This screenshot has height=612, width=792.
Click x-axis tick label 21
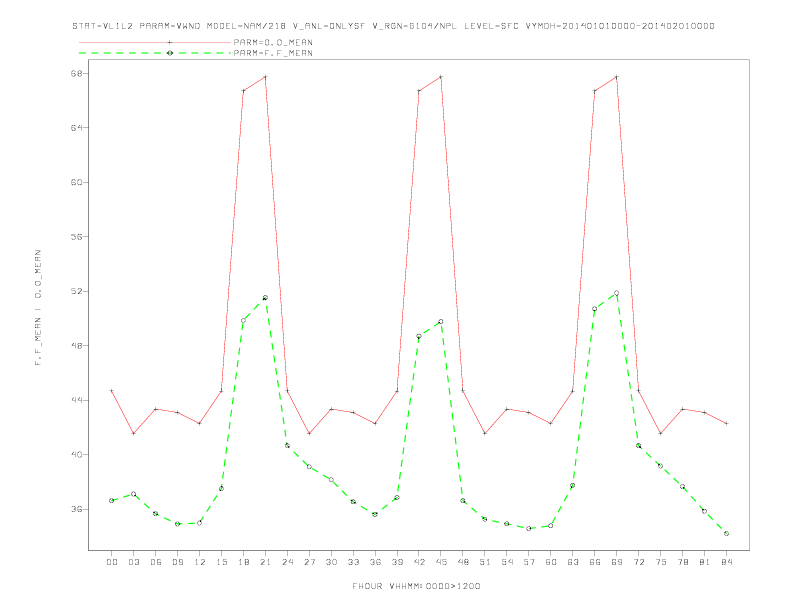click(x=265, y=562)
